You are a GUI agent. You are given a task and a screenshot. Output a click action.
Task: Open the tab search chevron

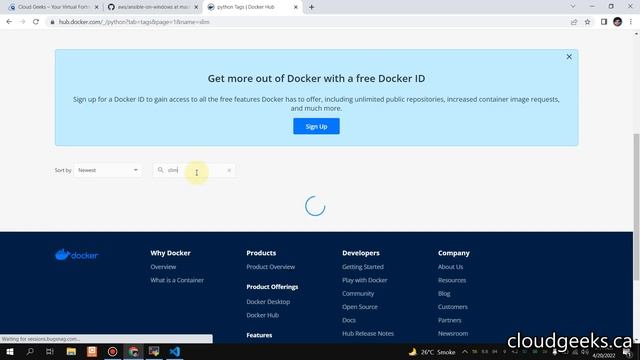[573, 7]
